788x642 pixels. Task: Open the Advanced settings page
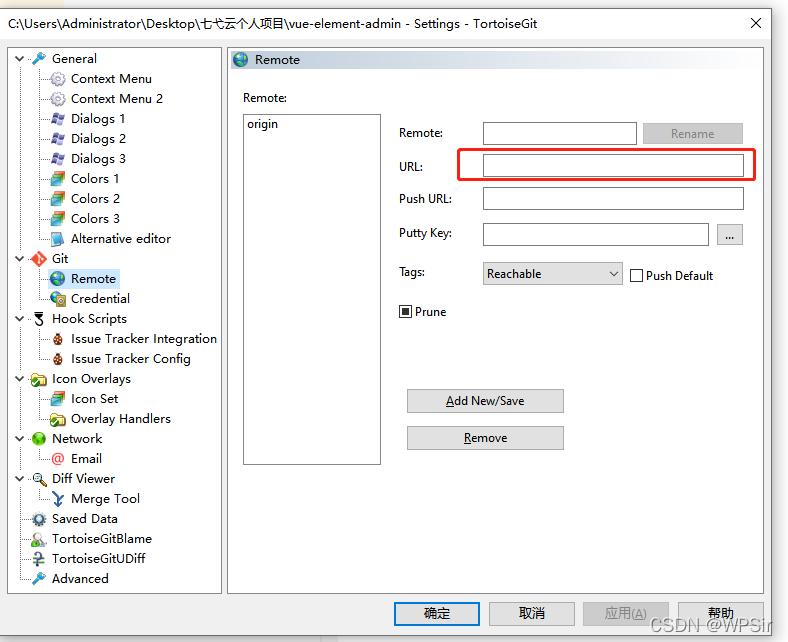pos(80,579)
